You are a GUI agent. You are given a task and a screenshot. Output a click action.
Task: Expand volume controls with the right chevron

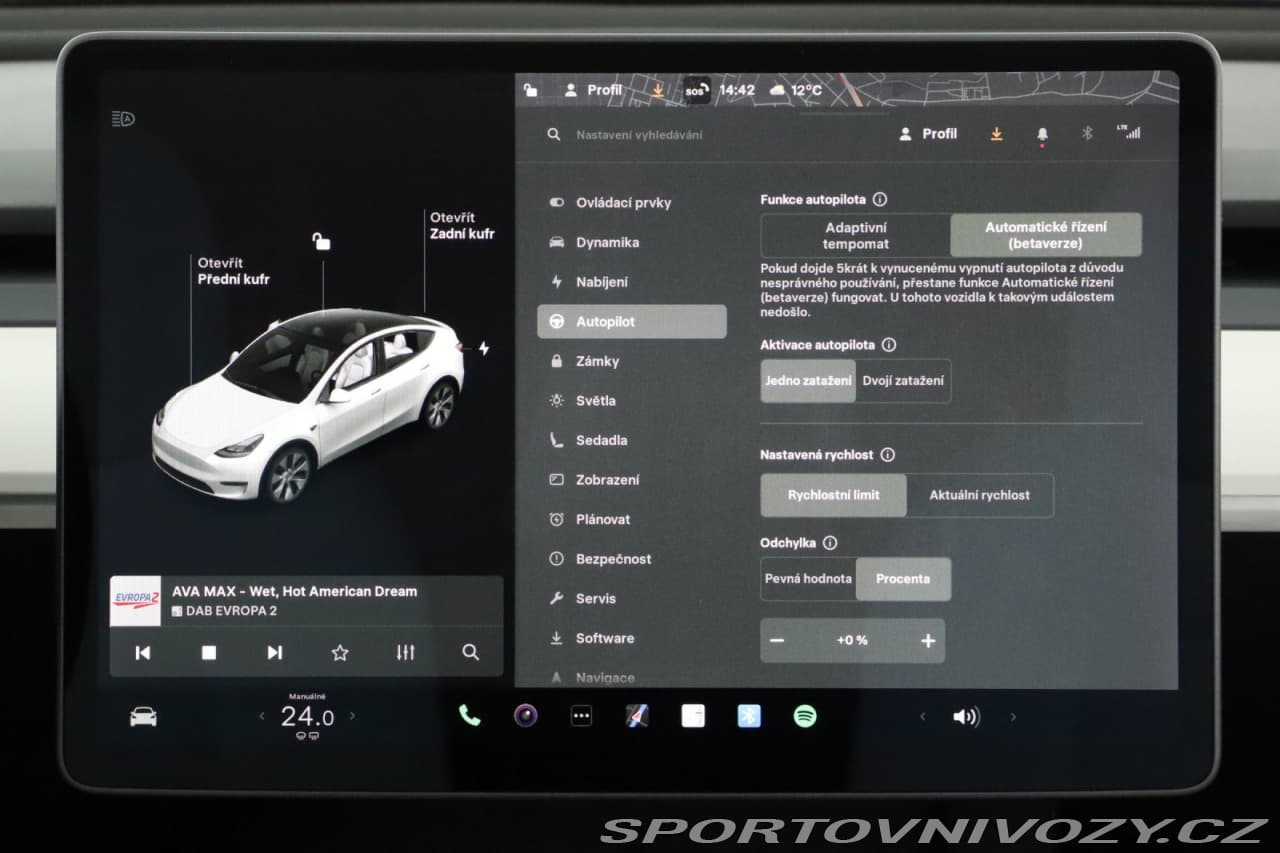pos(1013,716)
